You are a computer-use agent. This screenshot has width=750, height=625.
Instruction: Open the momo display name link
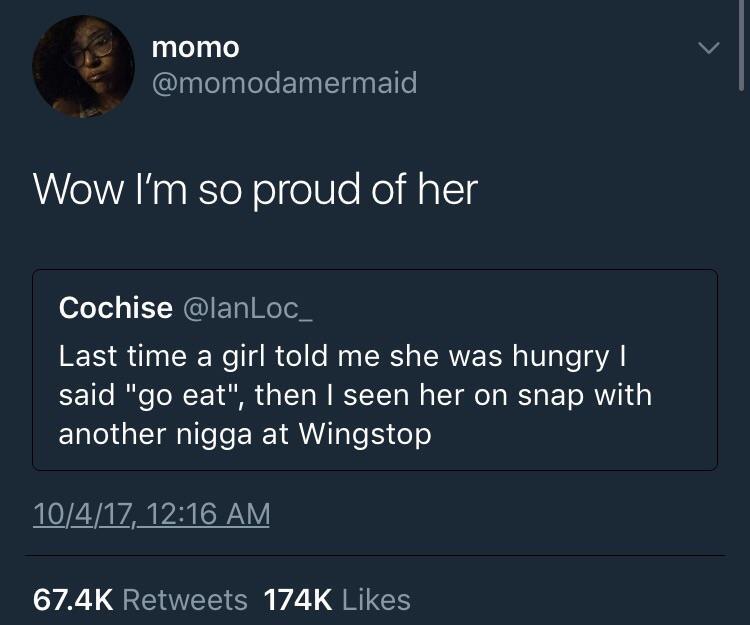coord(195,46)
